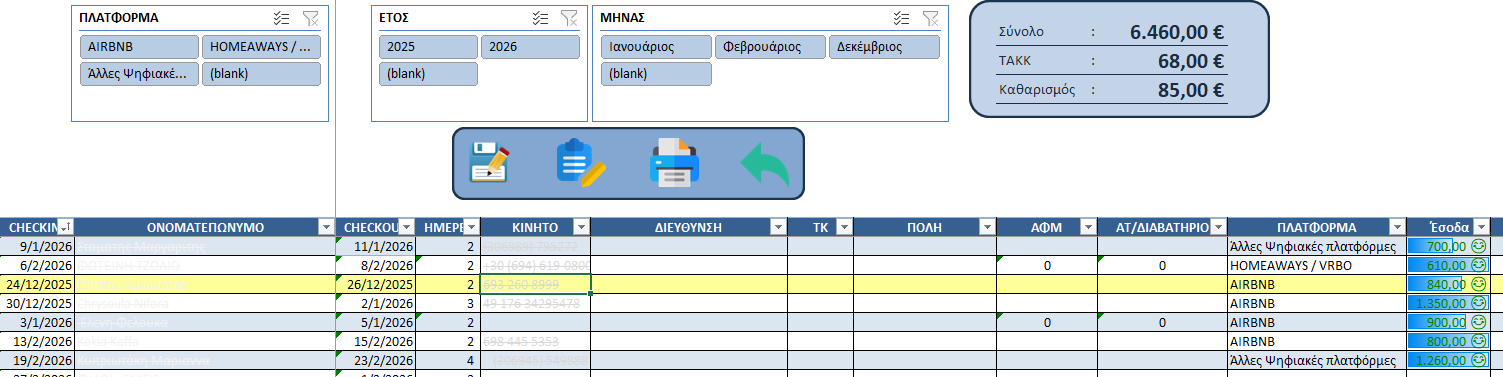Click the green back arrow icon
This screenshot has width=1503, height=377.
(765, 164)
